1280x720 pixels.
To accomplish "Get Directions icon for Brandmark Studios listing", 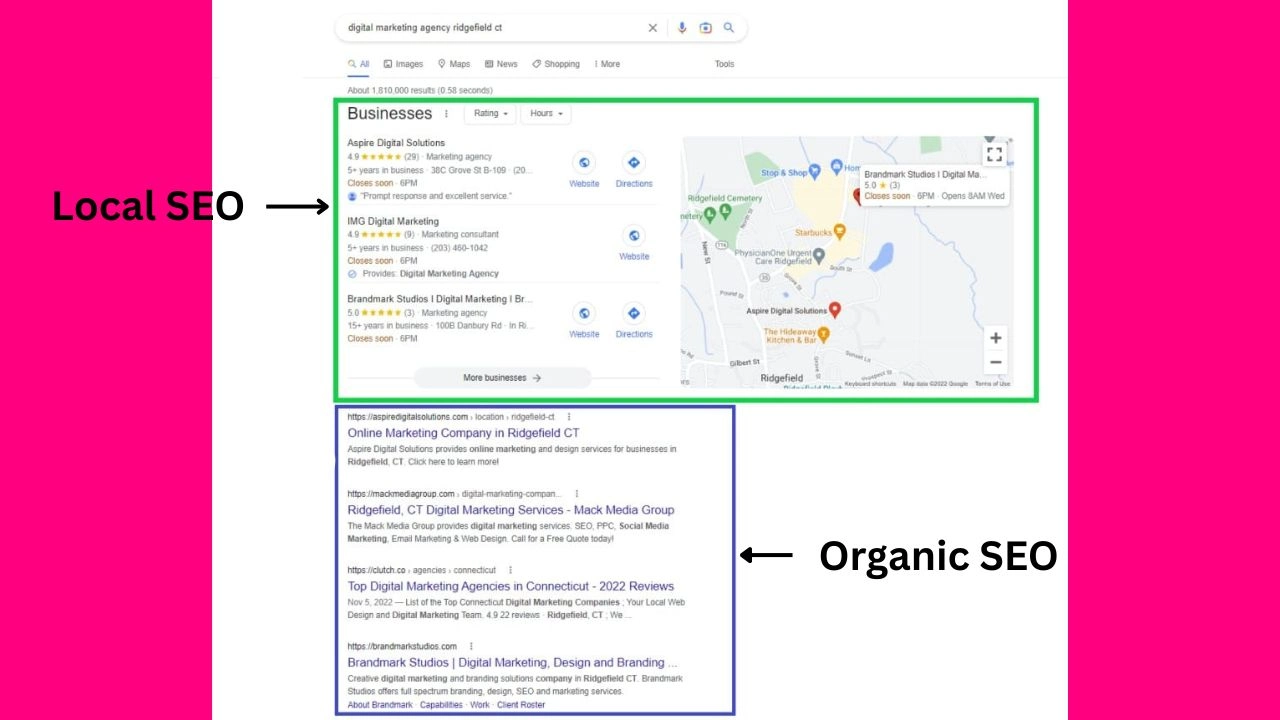I will (633, 313).
